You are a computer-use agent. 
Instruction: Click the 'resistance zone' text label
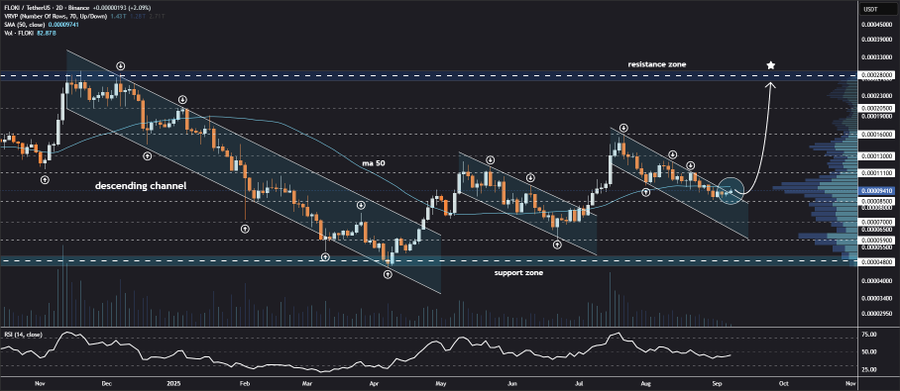(657, 65)
